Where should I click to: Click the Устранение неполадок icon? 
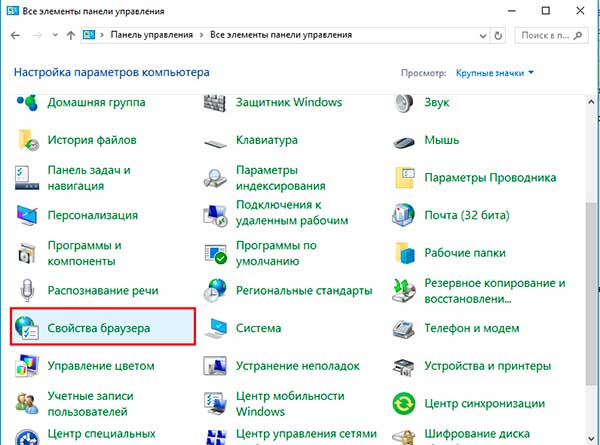(215, 366)
